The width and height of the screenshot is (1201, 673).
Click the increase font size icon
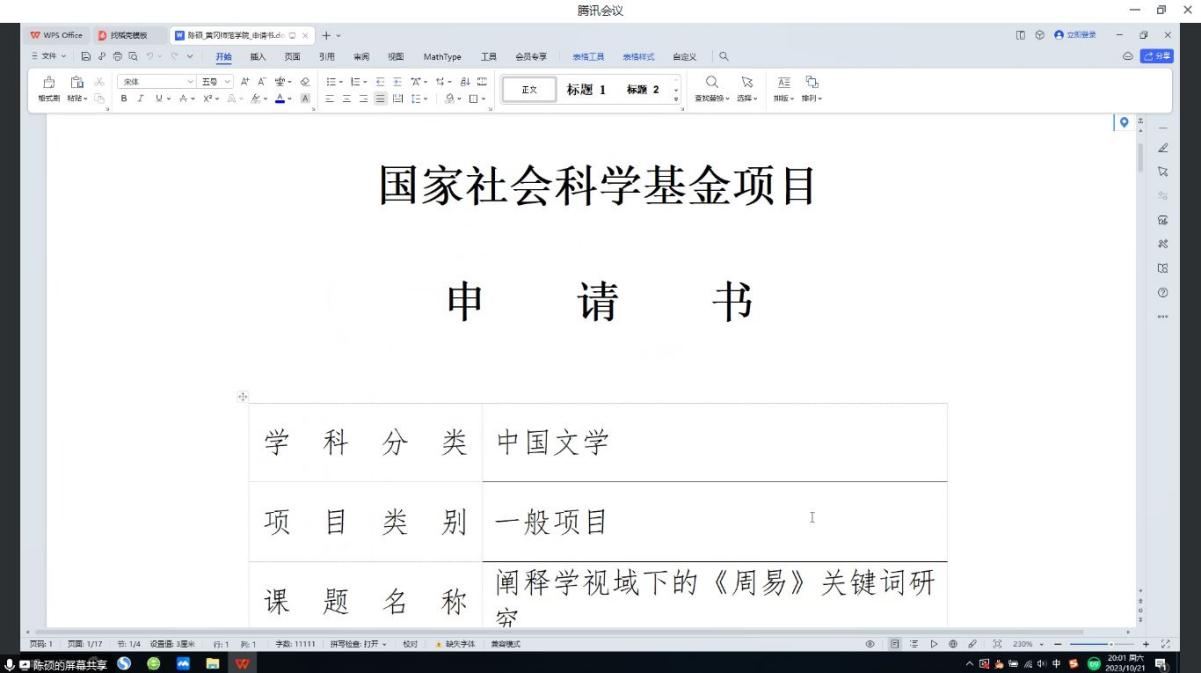click(x=245, y=81)
